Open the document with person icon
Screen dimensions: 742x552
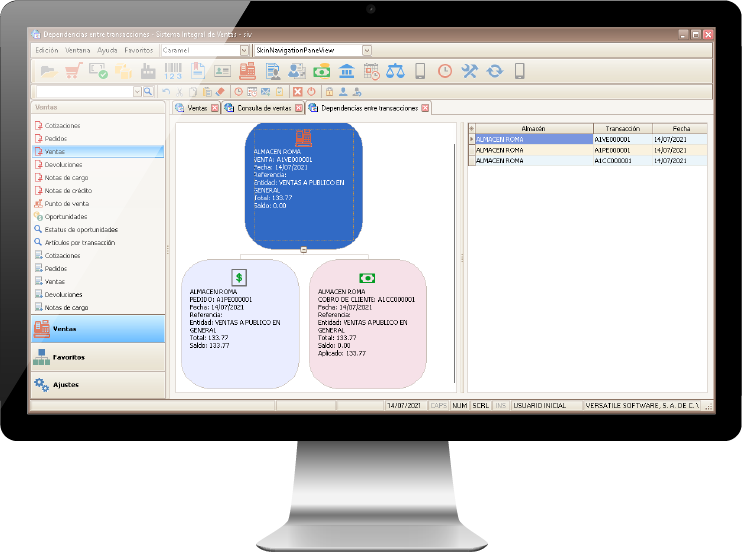[272, 71]
